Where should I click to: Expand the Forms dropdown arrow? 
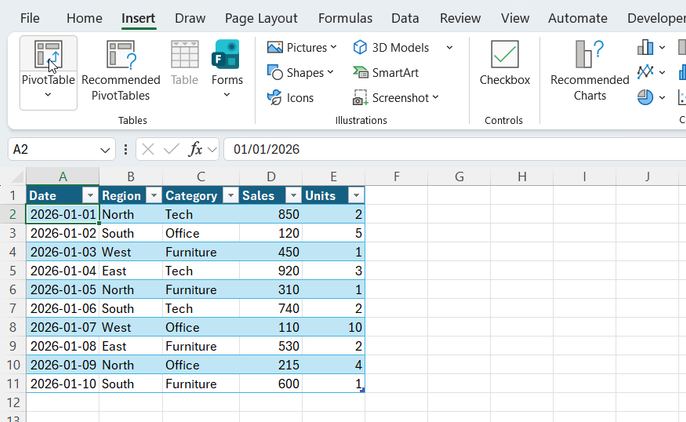tap(227, 95)
